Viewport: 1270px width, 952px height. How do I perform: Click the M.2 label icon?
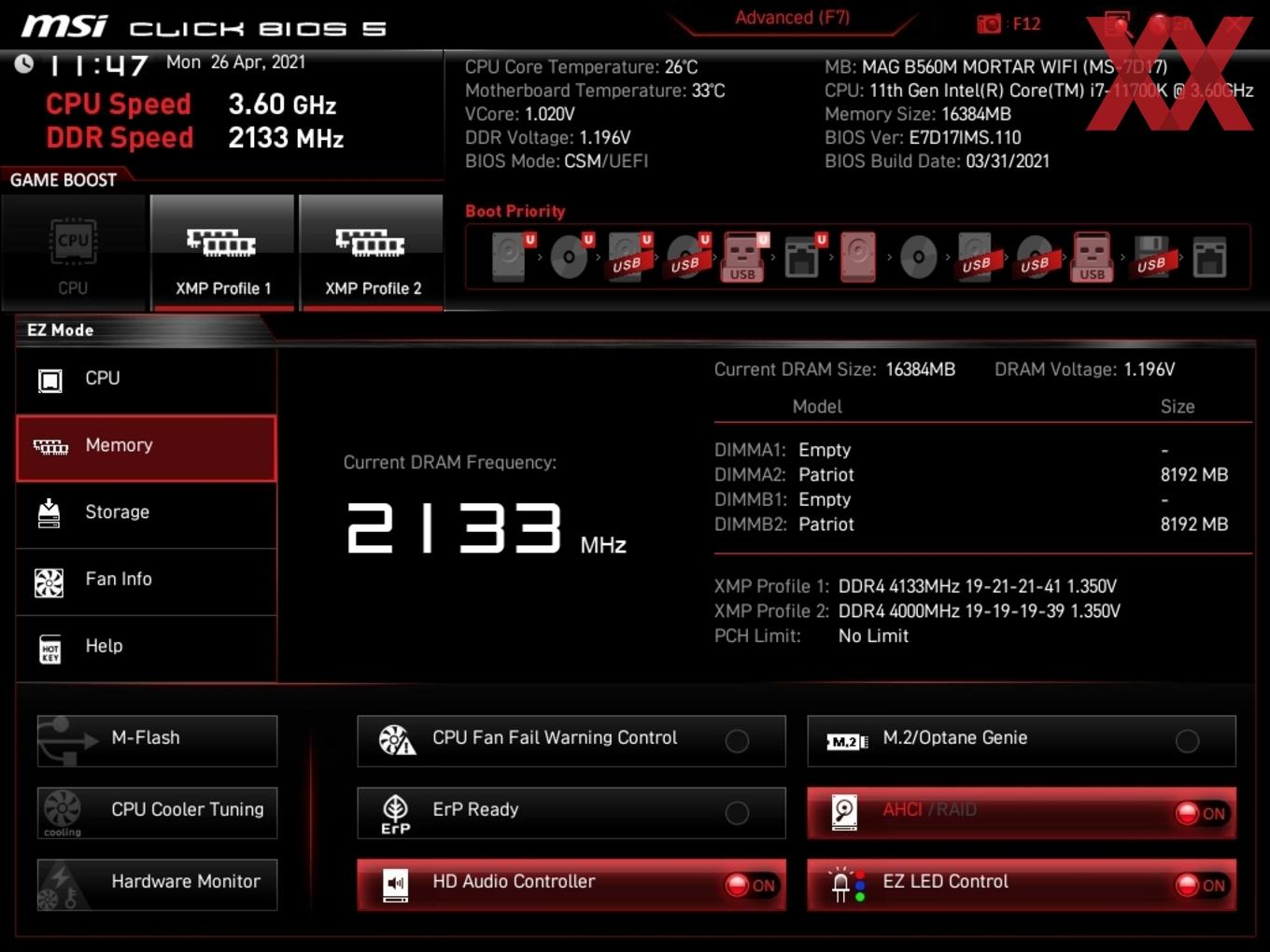847,742
